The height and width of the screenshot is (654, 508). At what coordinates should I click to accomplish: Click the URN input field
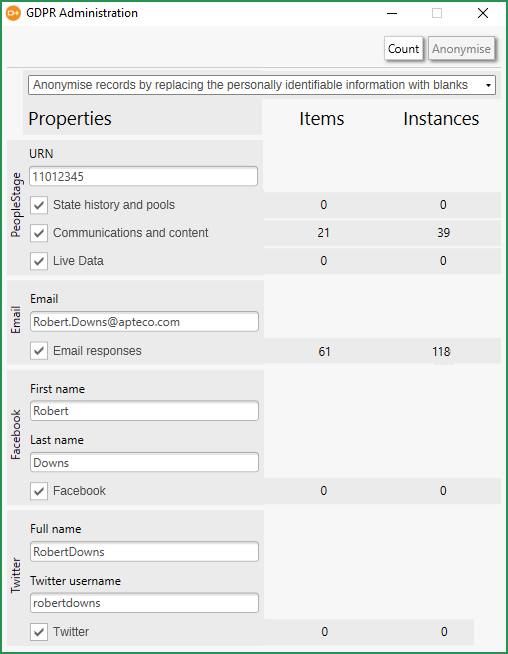[143, 176]
